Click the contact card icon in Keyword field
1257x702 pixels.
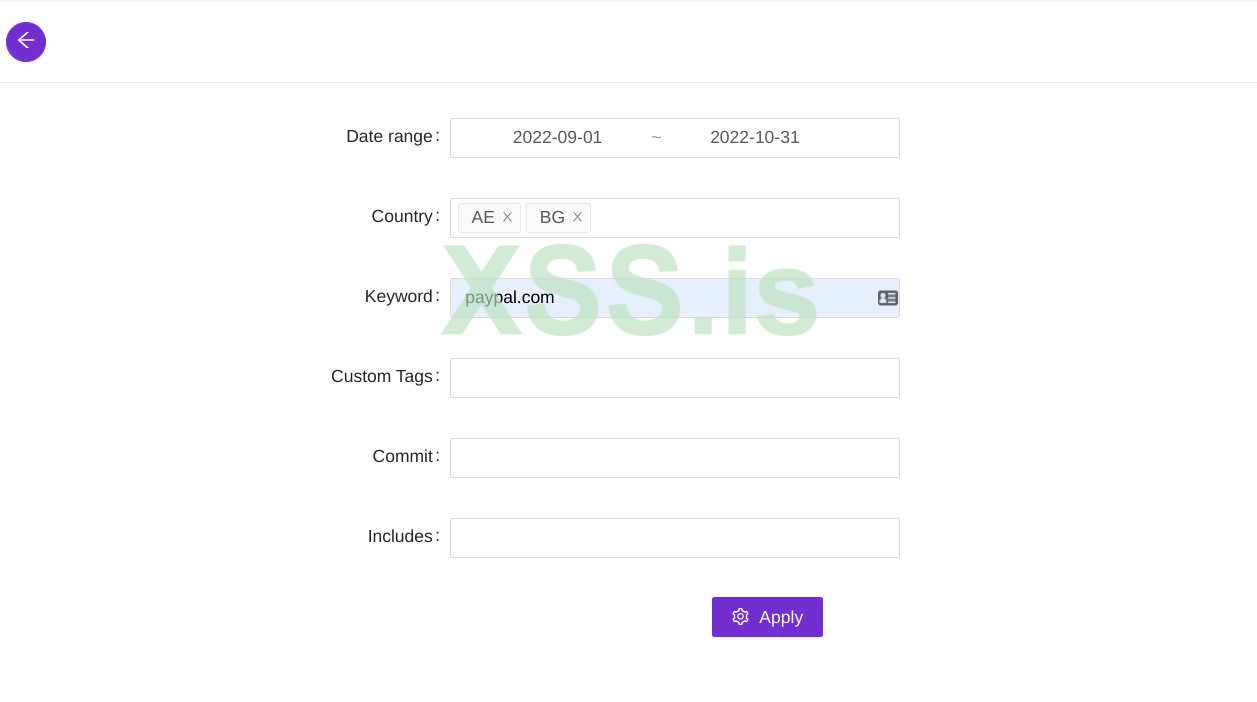pos(887,298)
